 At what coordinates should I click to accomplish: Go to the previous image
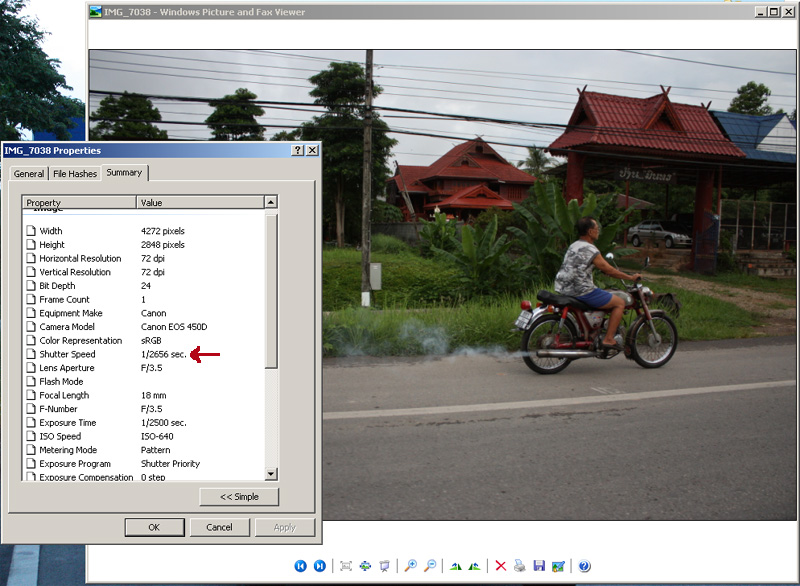[301, 566]
